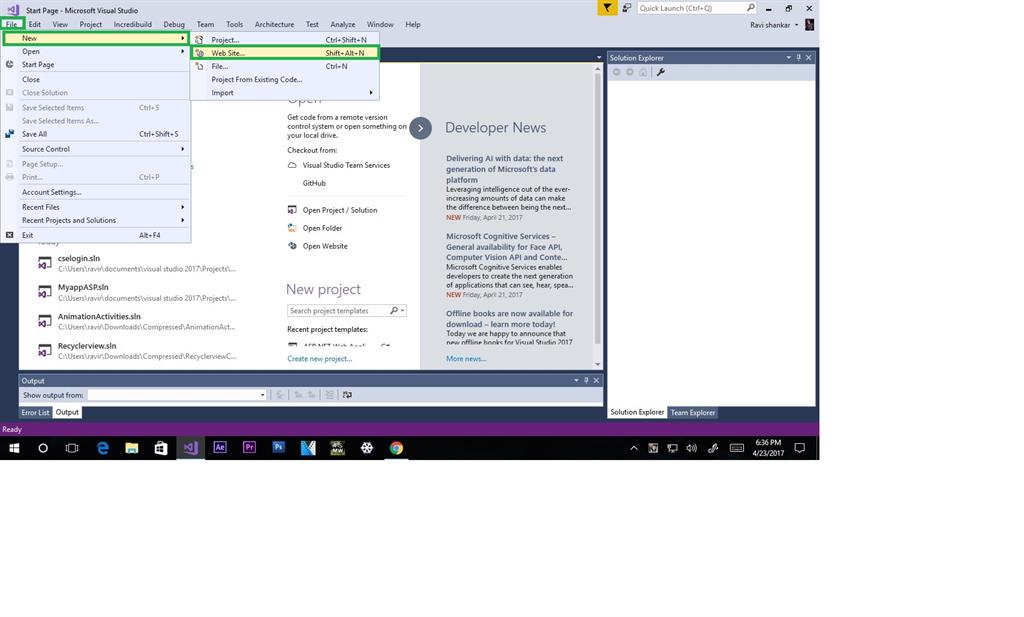Open Microsoft Edge from the taskbar
The width and height of the screenshot is (1024, 617).
(x=103, y=448)
